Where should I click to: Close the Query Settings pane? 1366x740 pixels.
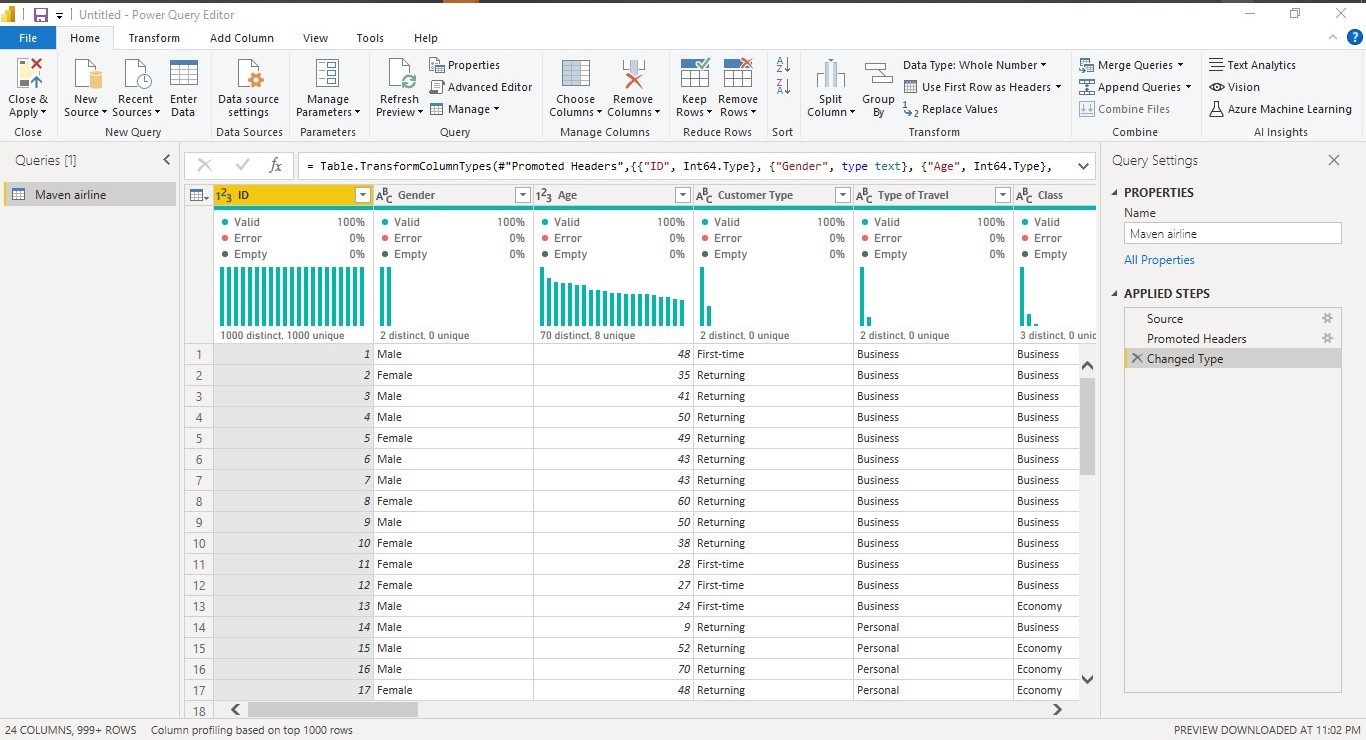click(x=1333, y=160)
